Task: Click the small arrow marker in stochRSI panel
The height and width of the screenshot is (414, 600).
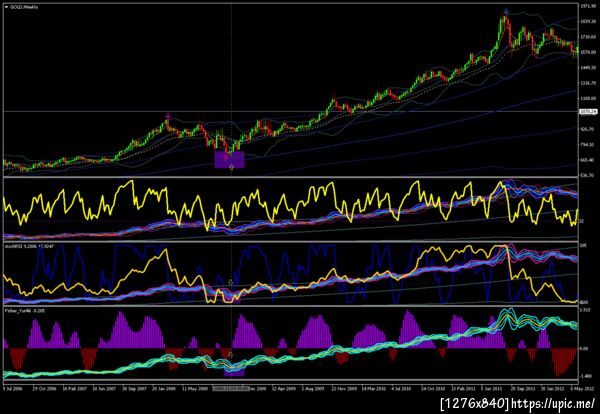Action: pyautogui.click(x=230, y=282)
